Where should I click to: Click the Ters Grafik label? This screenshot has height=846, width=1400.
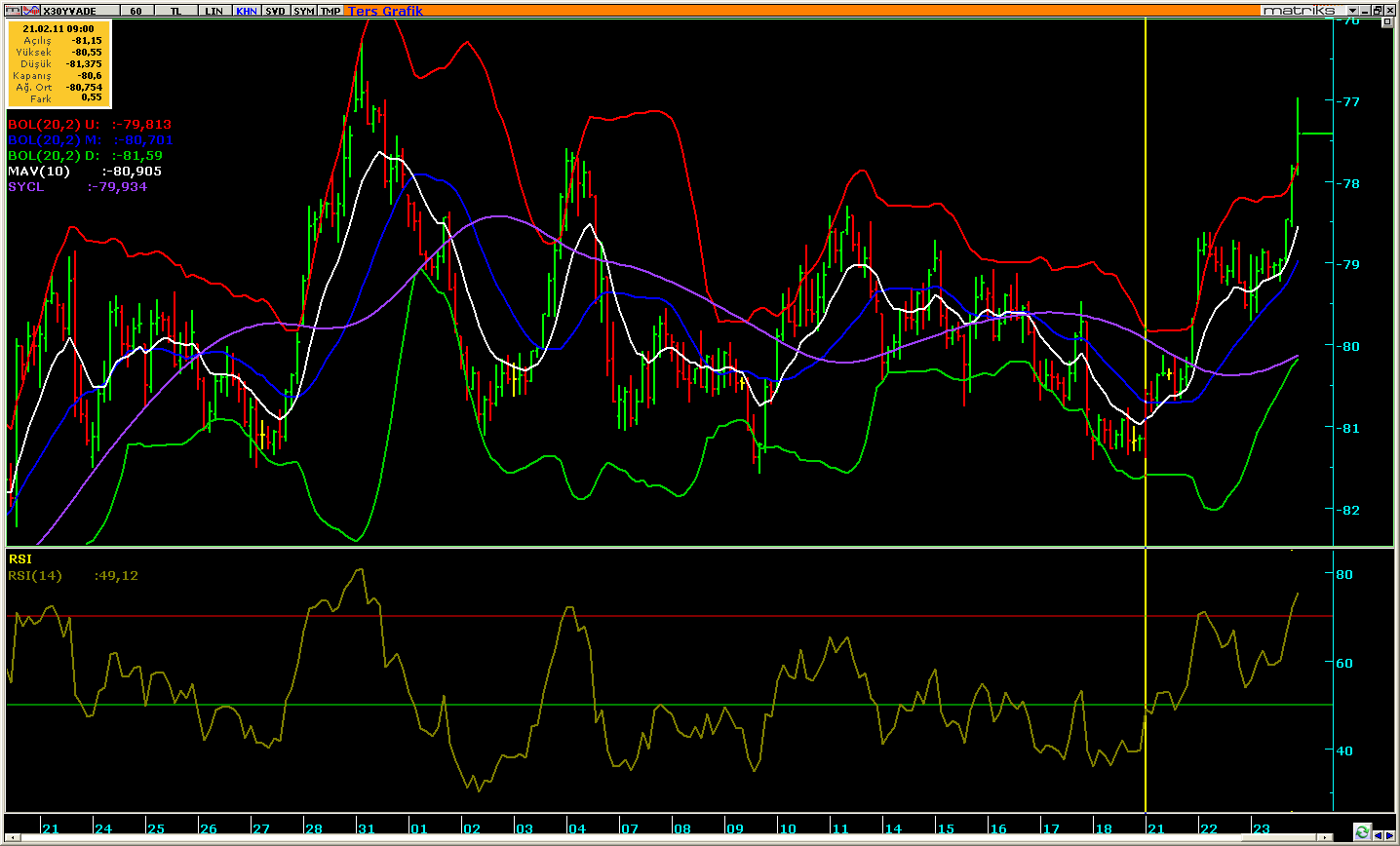pyautogui.click(x=385, y=11)
